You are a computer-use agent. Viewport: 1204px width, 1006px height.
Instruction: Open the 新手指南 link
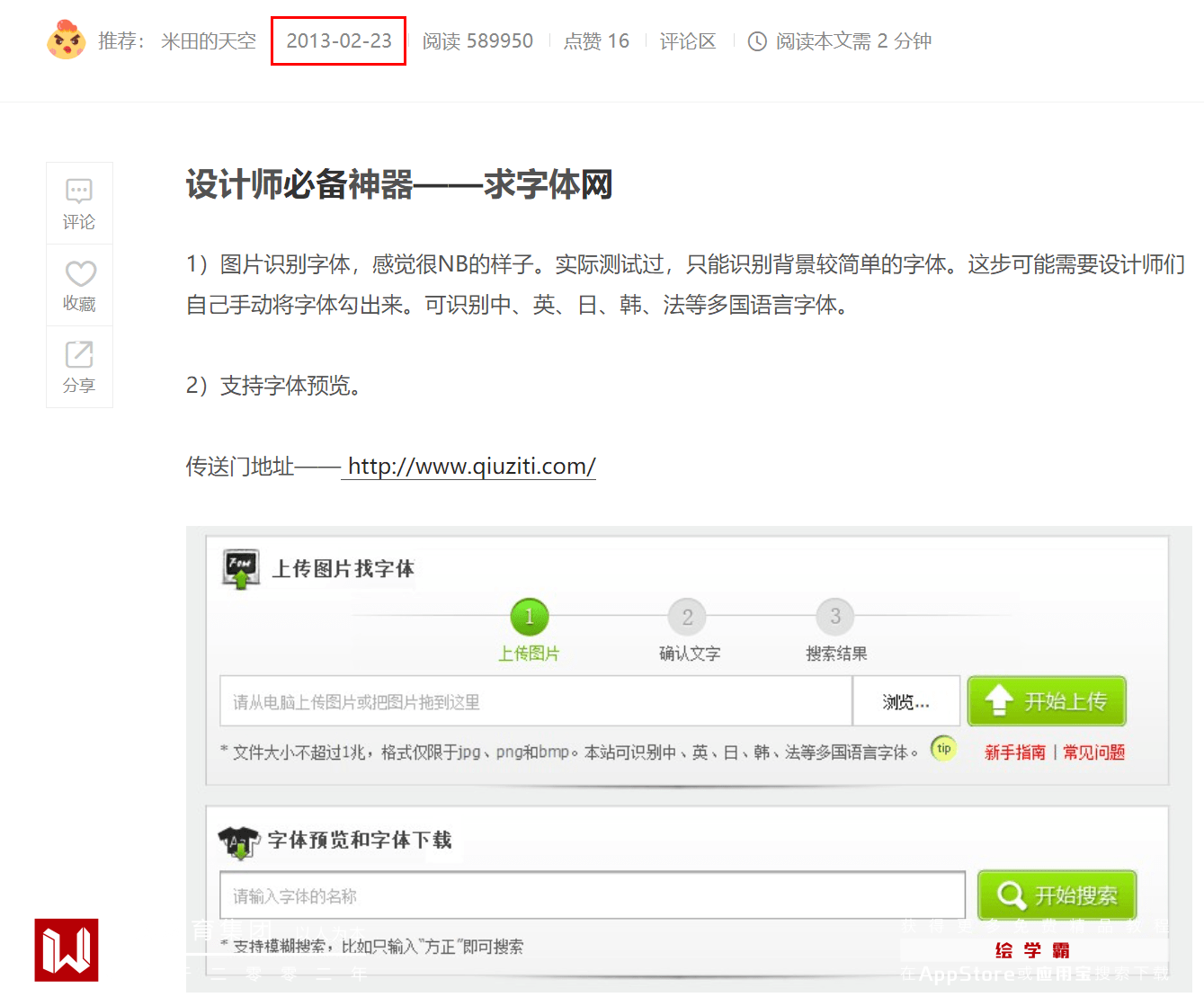click(1015, 752)
